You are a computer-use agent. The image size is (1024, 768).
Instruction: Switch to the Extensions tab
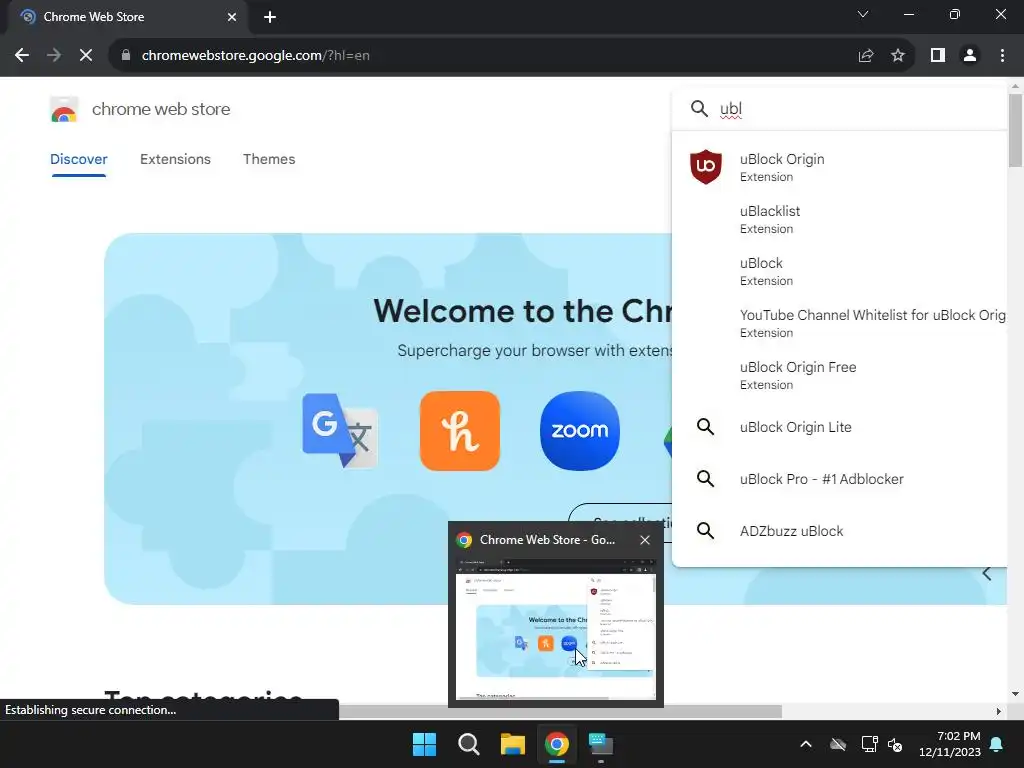tap(175, 159)
